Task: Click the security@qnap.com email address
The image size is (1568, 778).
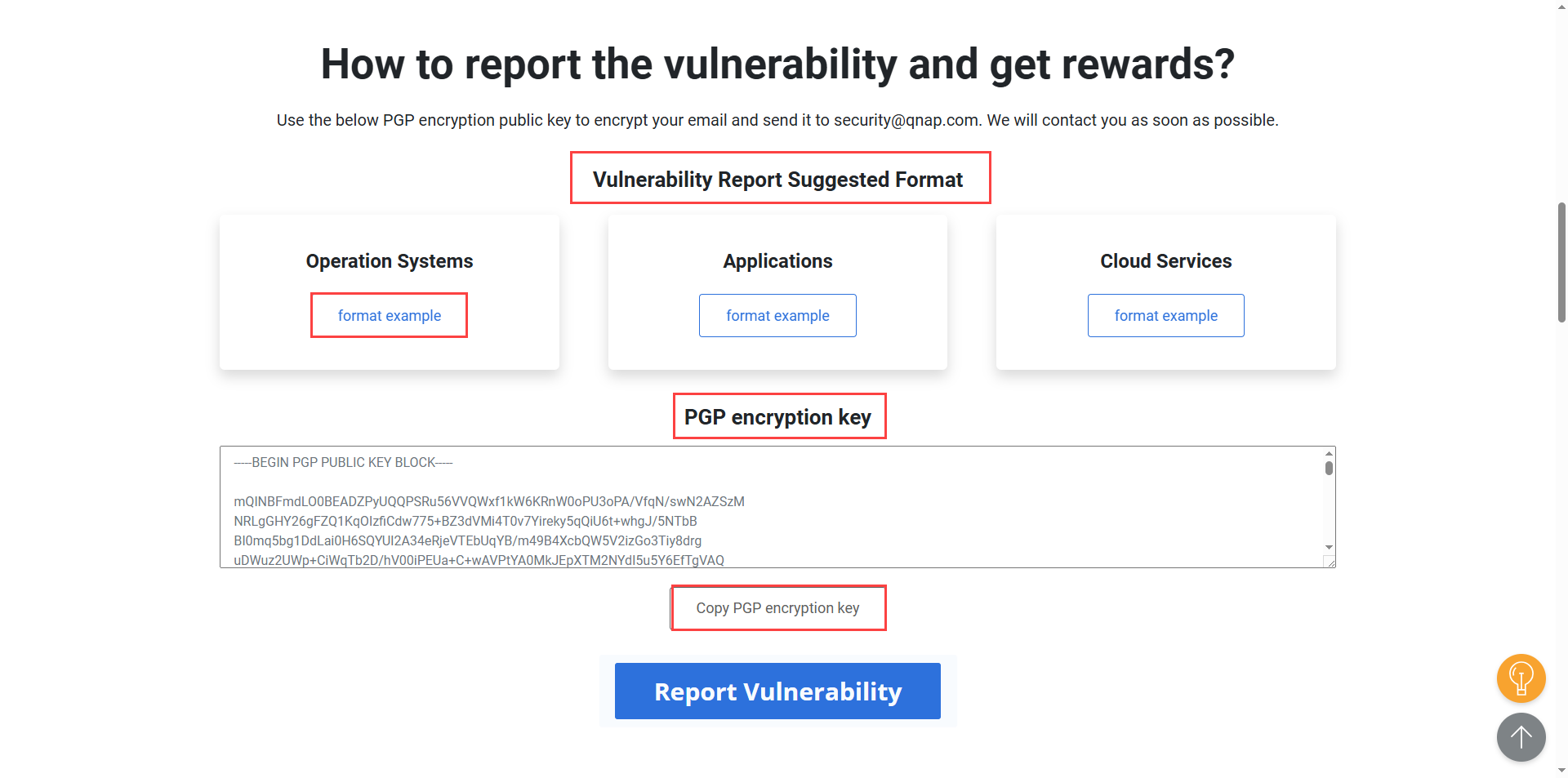Action: tap(906, 120)
